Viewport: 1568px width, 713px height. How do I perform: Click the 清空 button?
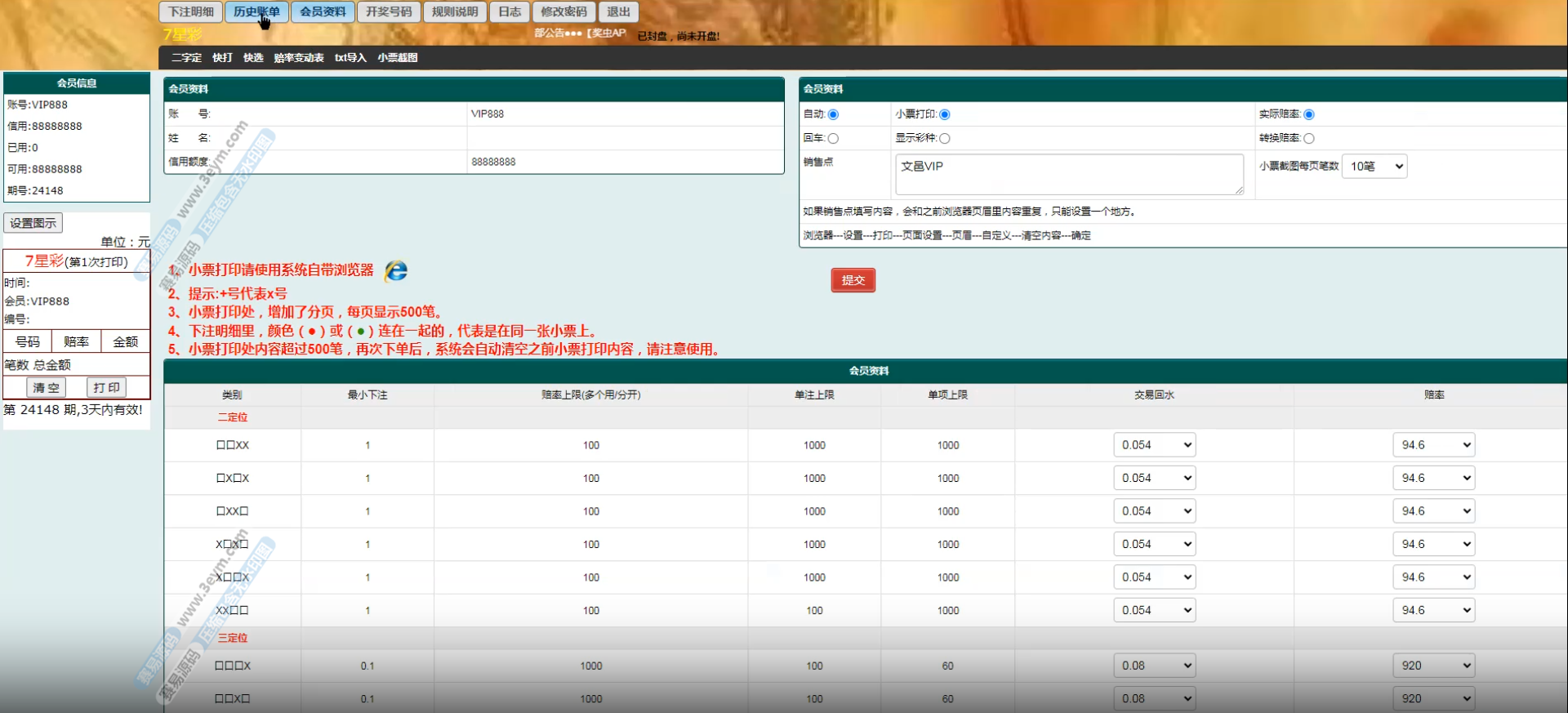[47, 387]
